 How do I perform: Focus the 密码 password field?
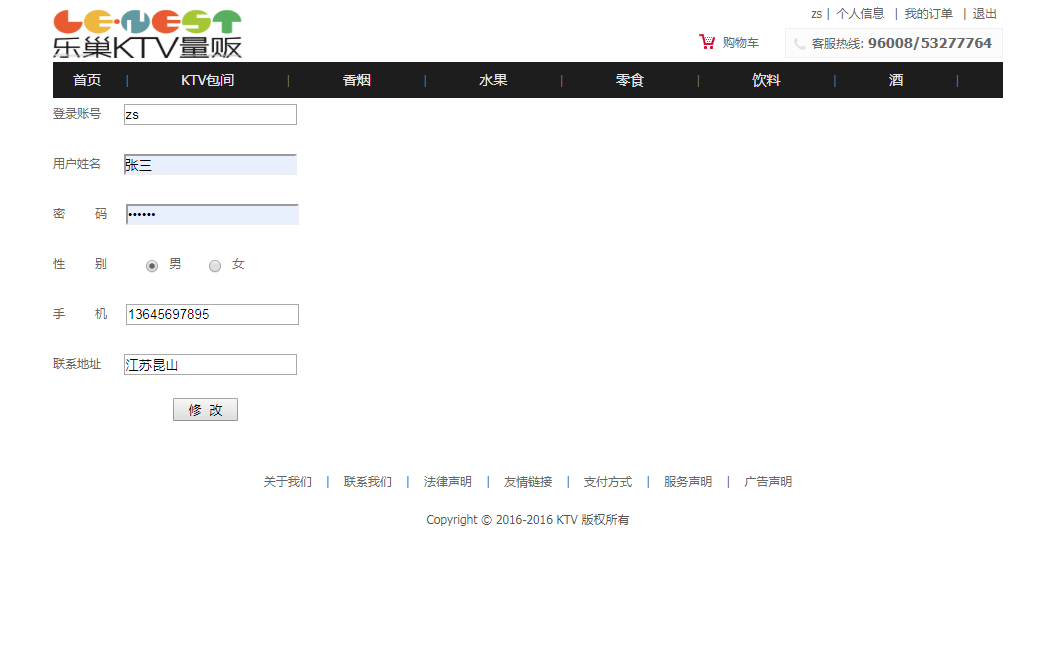[212, 214]
